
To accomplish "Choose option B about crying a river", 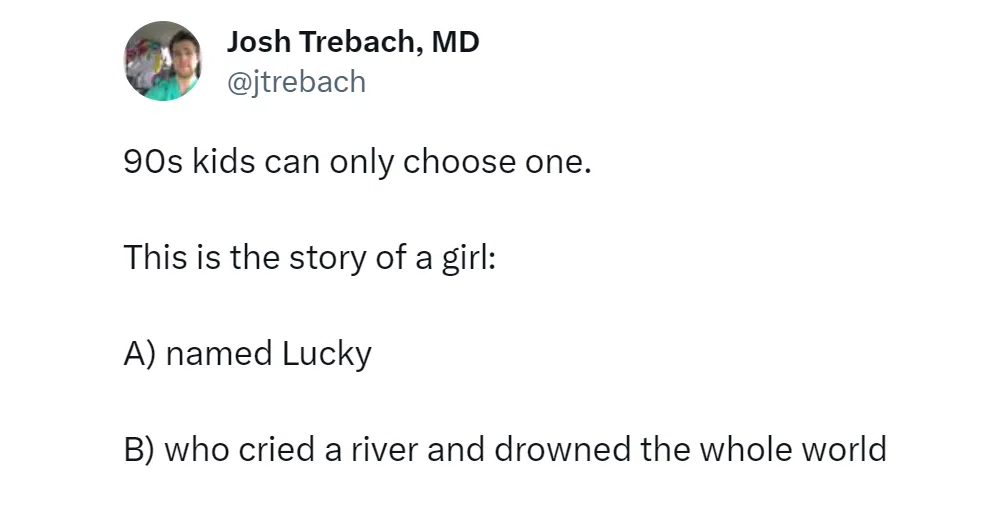I will coord(505,449).
